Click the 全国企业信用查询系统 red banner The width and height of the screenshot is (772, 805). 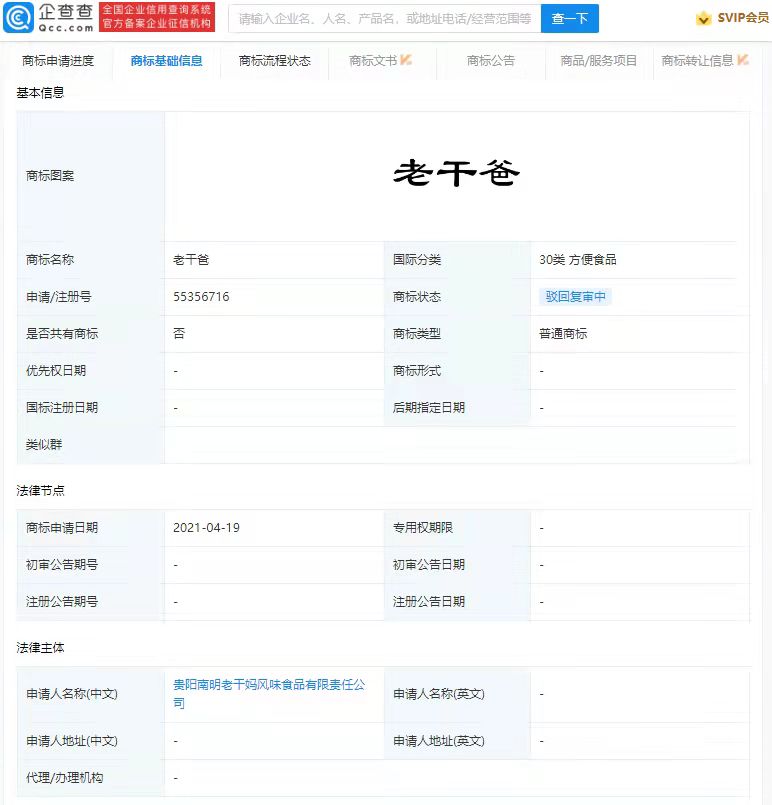(157, 17)
